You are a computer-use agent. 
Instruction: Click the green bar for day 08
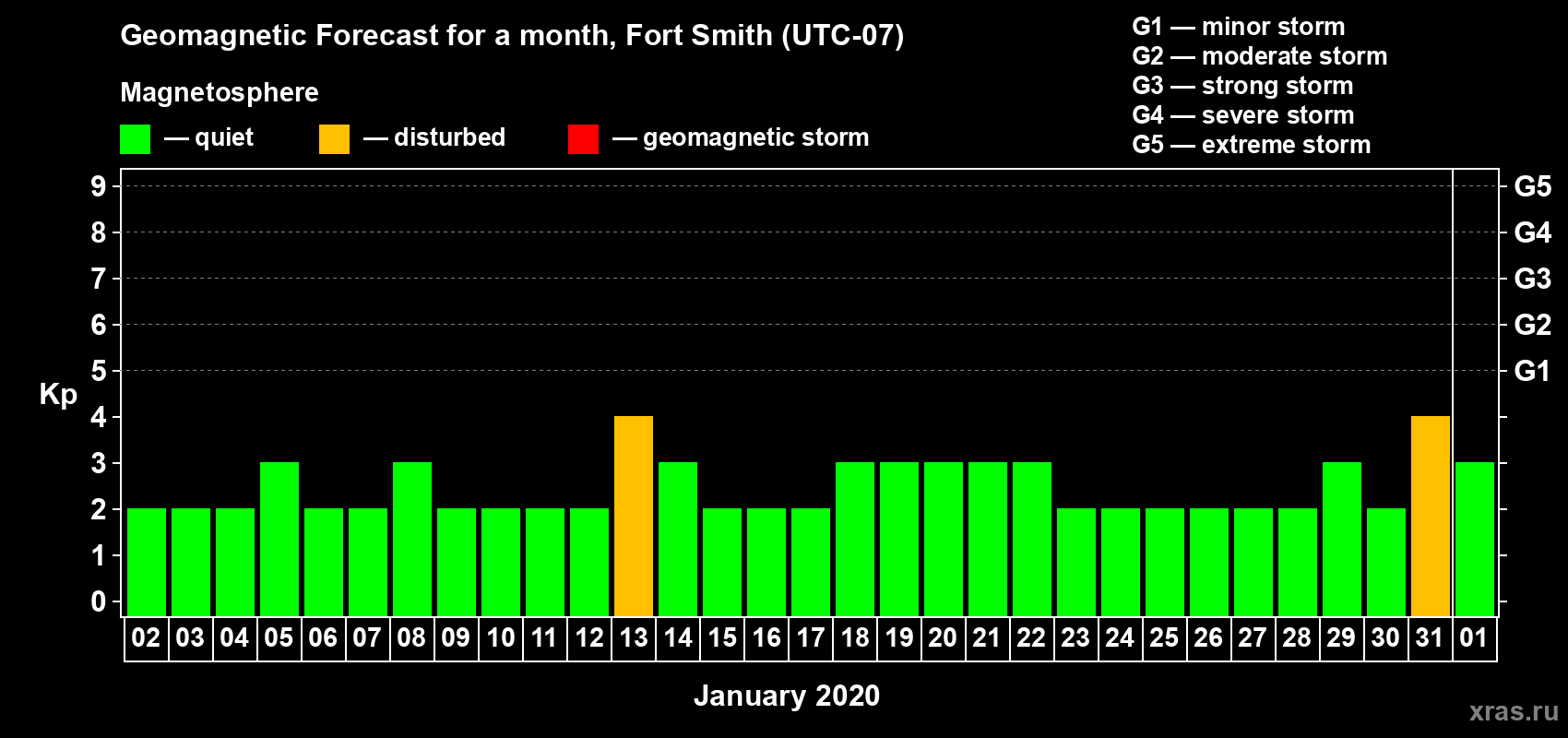[x=412, y=539]
